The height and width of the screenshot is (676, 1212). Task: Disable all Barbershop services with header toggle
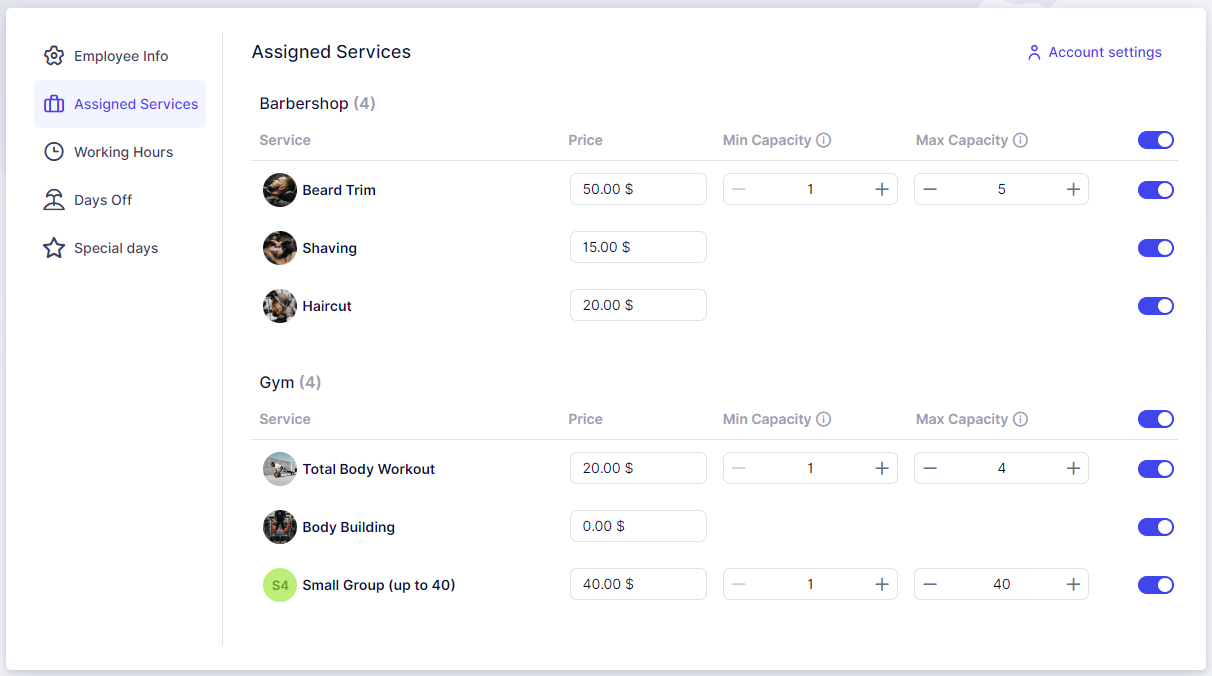(1155, 140)
